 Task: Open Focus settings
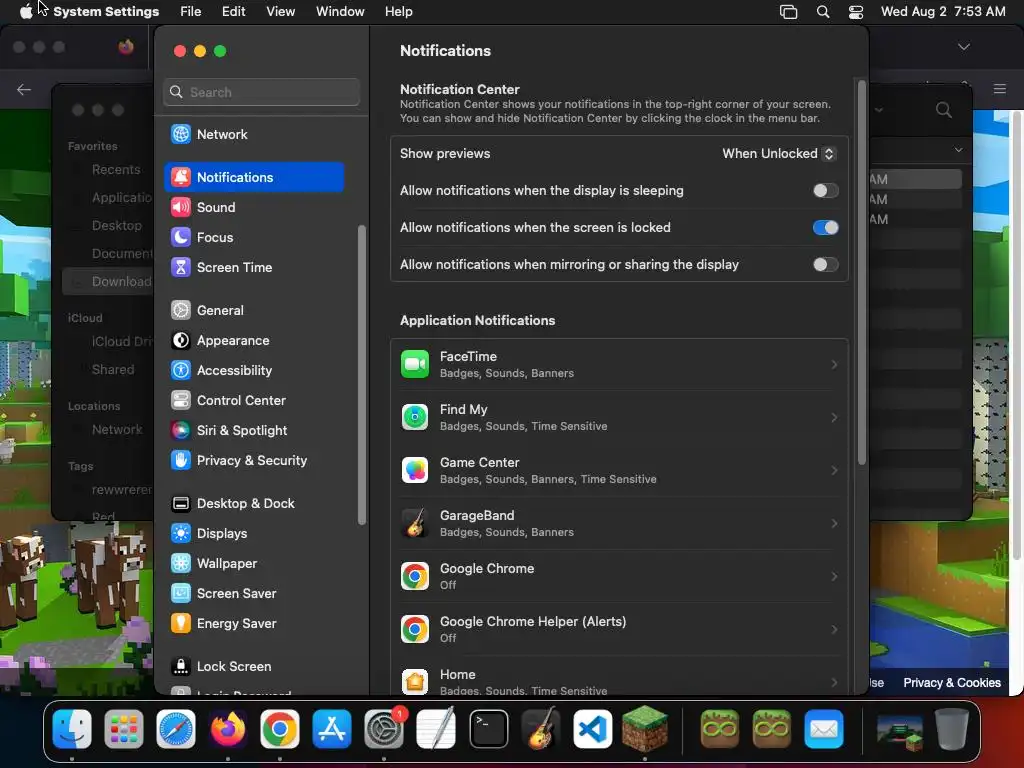click(254, 237)
